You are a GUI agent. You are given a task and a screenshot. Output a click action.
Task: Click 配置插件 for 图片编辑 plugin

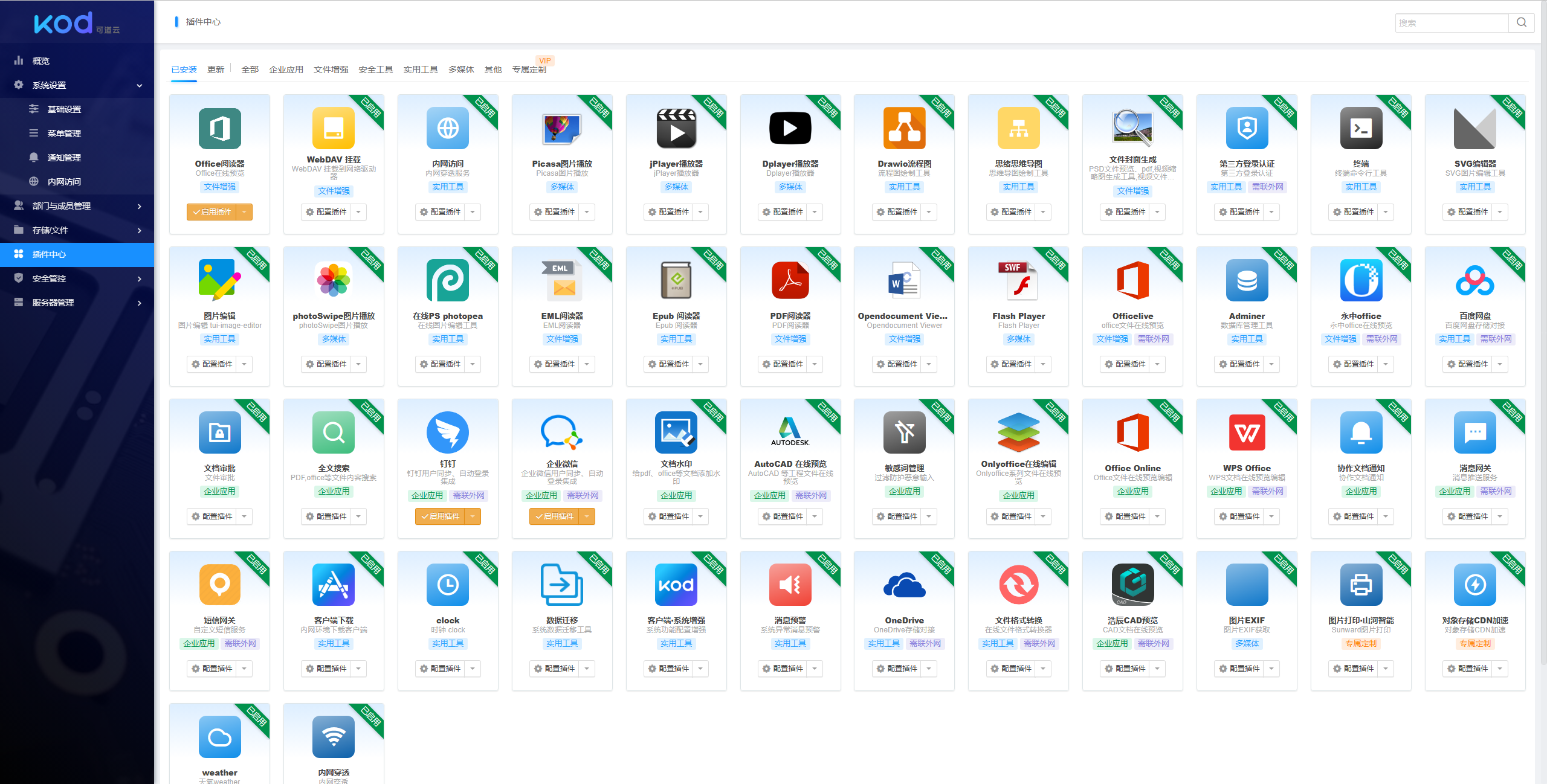[212, 364]
